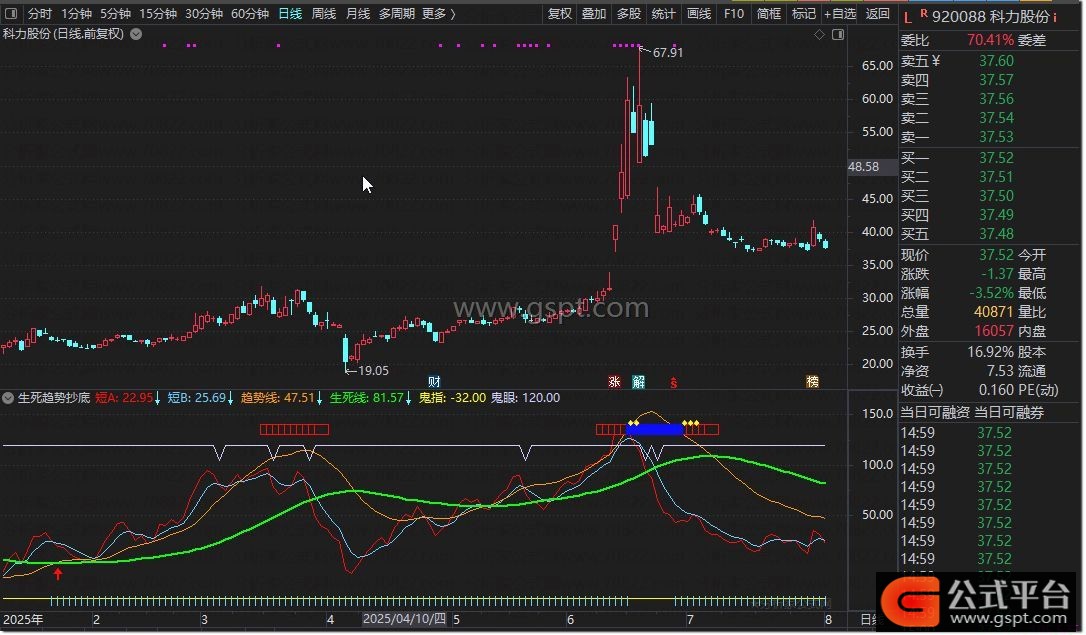Click the red info icon after 科力股份
This screenshot has height=635, width=1086.
1055,17
